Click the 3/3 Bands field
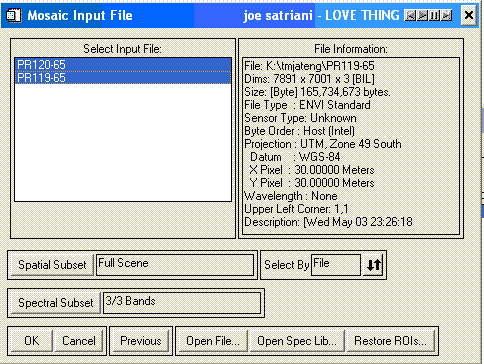 [182, 303]
